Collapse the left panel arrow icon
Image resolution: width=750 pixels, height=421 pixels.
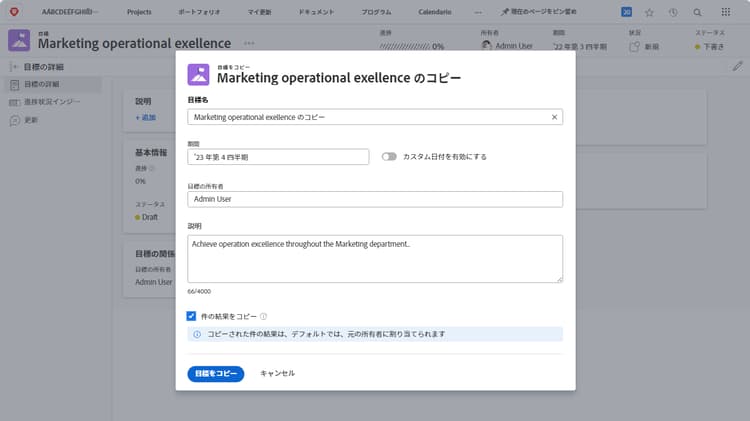pyautogui.click(x=14, y=67)
